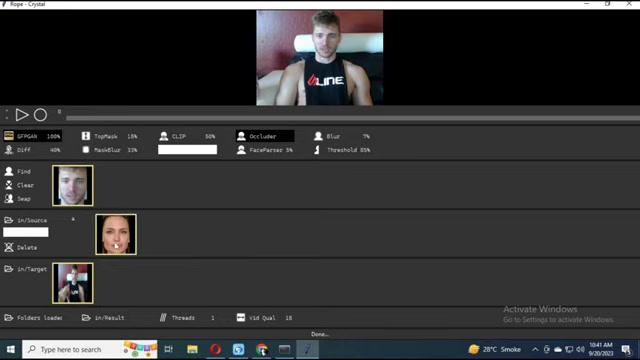Click the circular record button

tap(40, 115)
